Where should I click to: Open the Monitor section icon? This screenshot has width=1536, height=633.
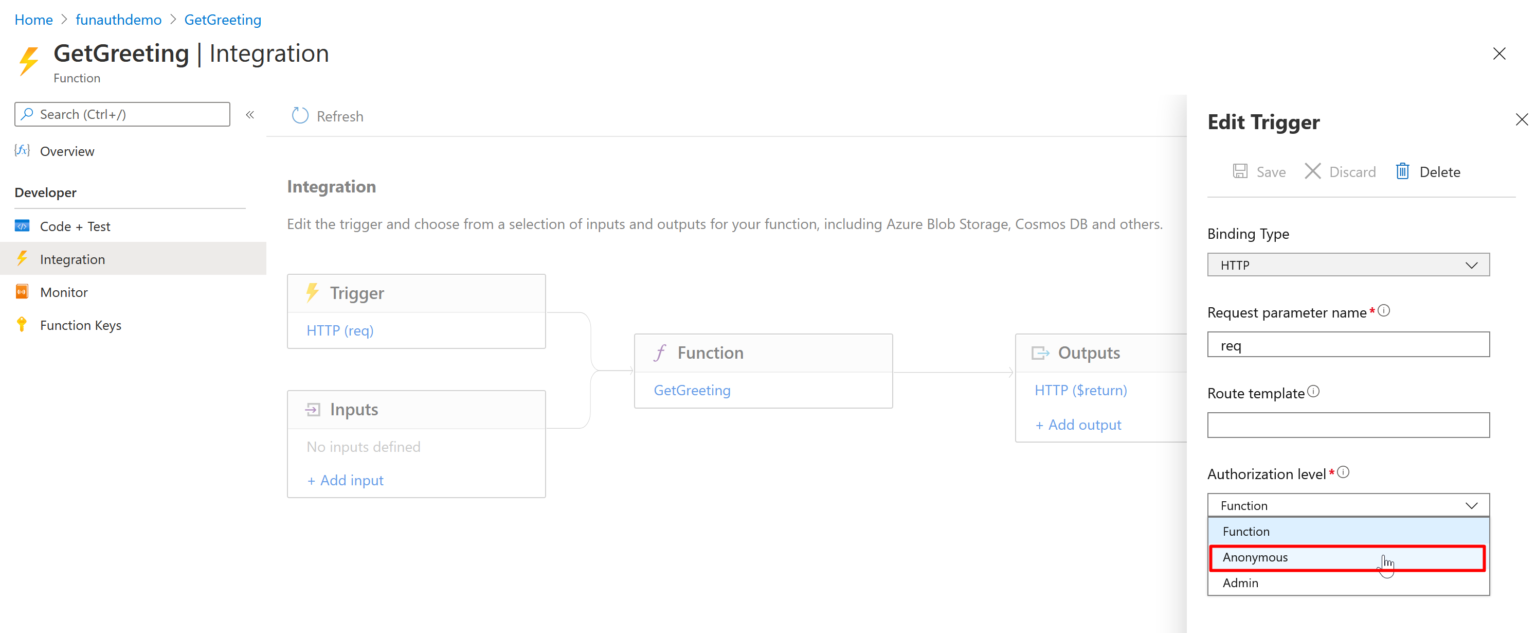pos(23,291)
